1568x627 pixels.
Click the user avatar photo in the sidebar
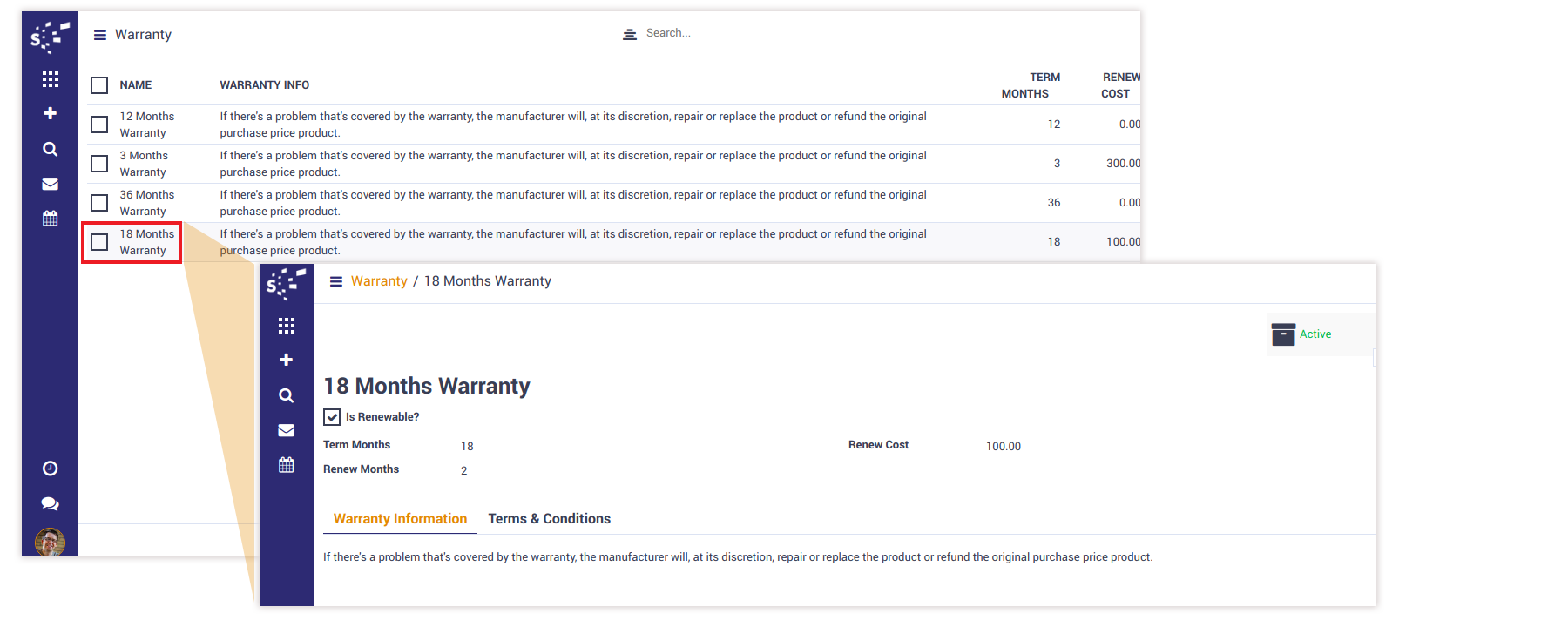pos(50,542)
